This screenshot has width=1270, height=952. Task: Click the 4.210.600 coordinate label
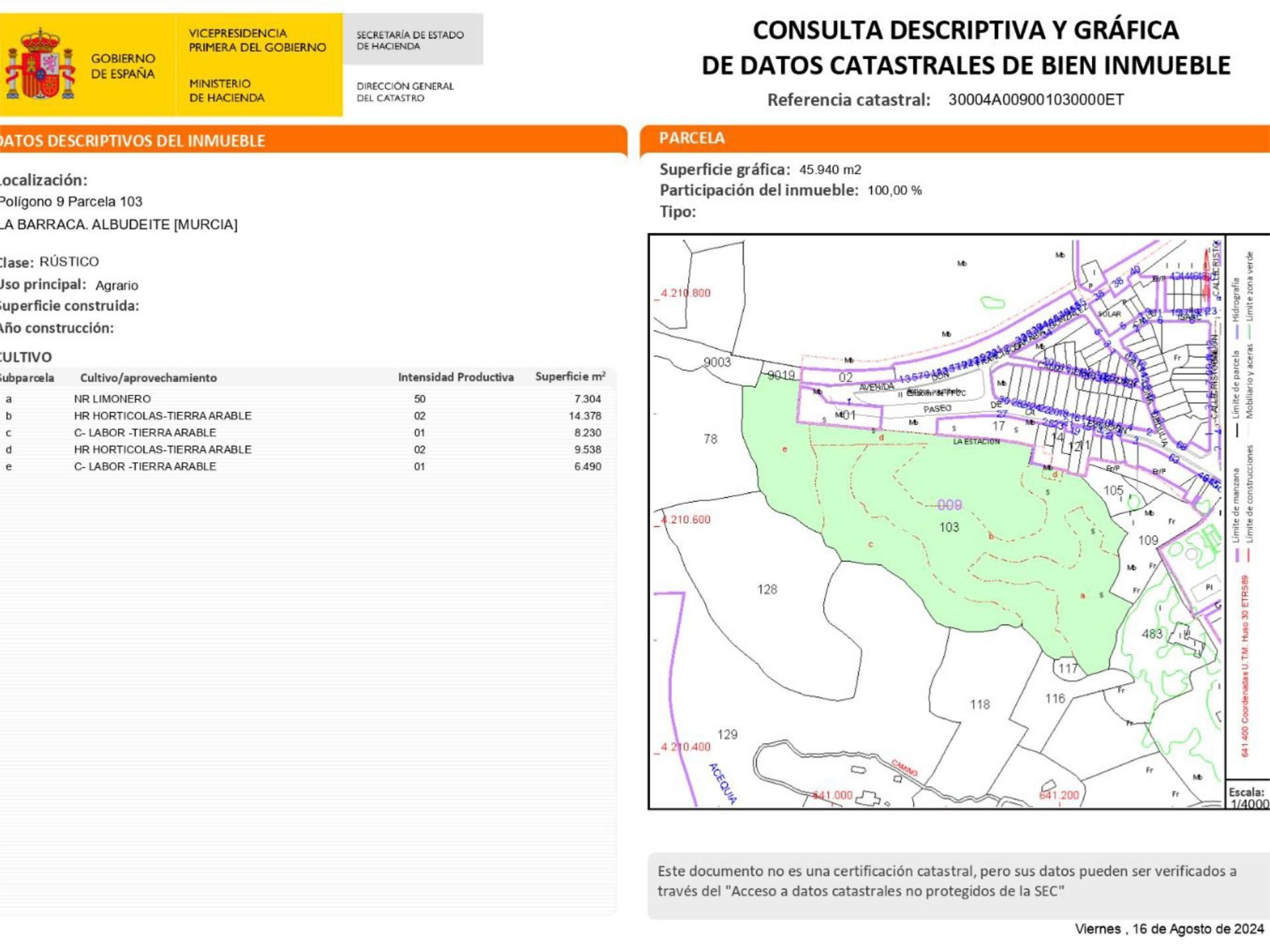(x=685, y=520)
